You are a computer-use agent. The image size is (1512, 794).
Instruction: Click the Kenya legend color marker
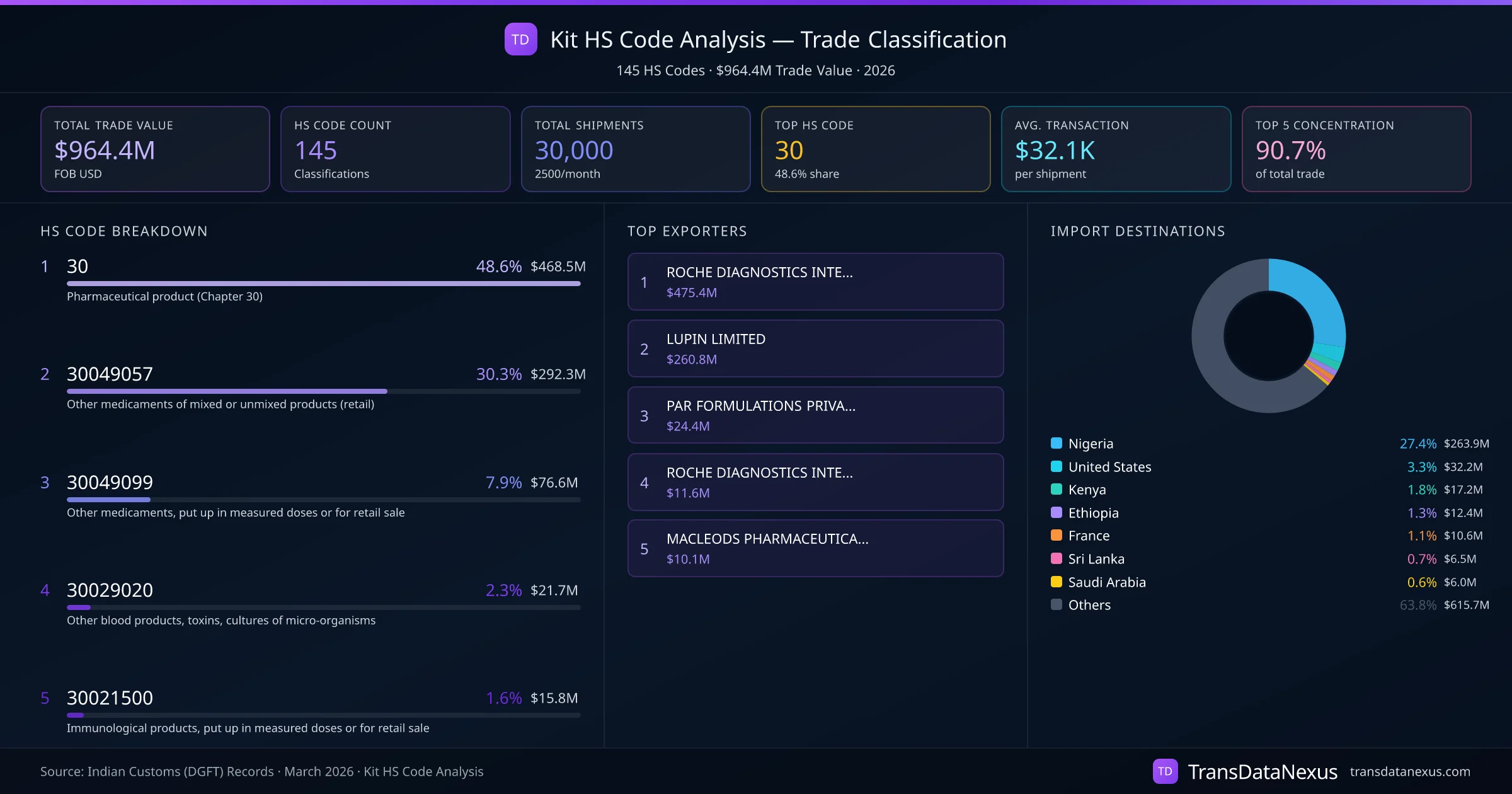tap(1057, 490)
